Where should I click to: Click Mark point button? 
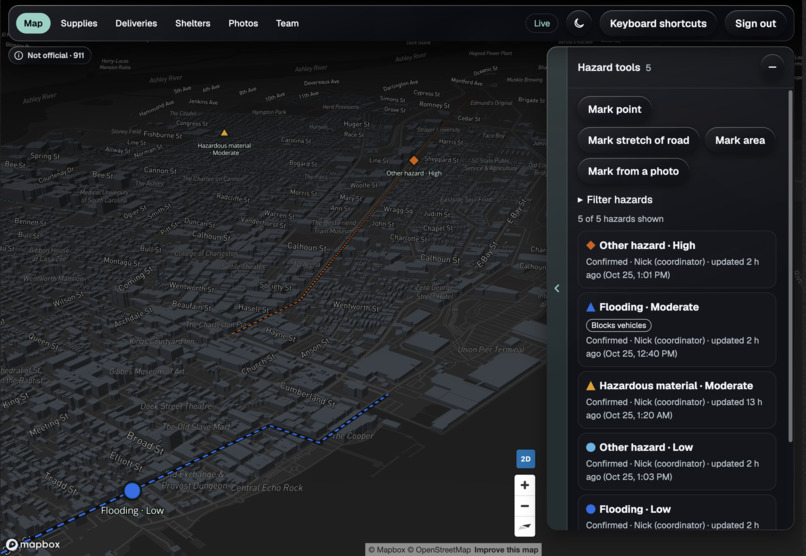[x=614, y=109]
